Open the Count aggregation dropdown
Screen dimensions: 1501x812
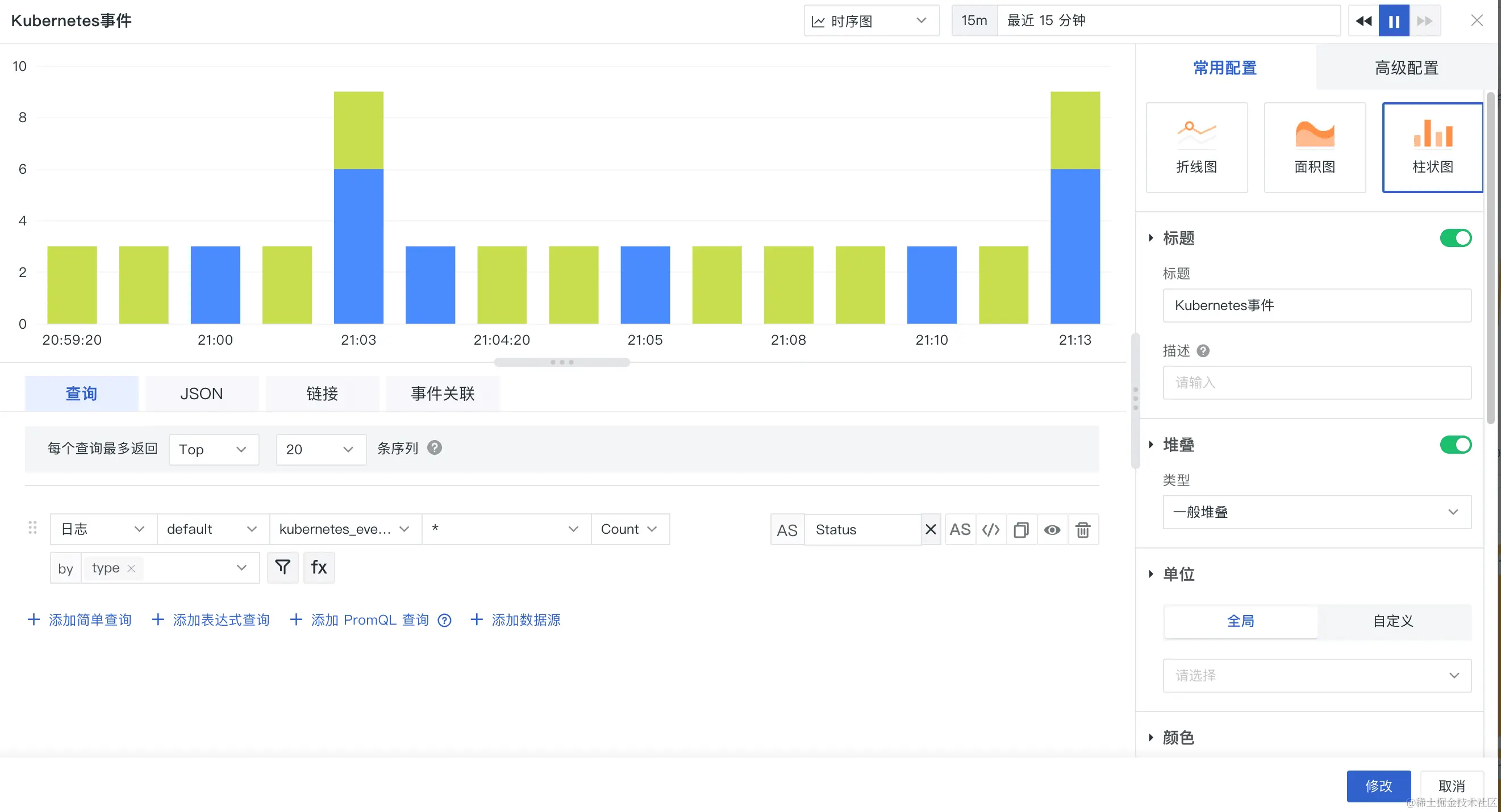coord(629,529)
